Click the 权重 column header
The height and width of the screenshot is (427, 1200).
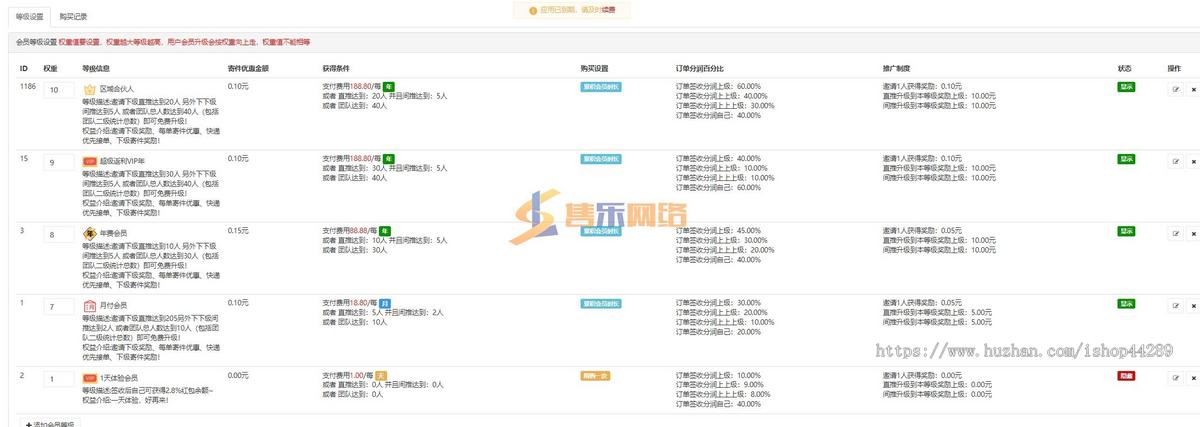51,68
